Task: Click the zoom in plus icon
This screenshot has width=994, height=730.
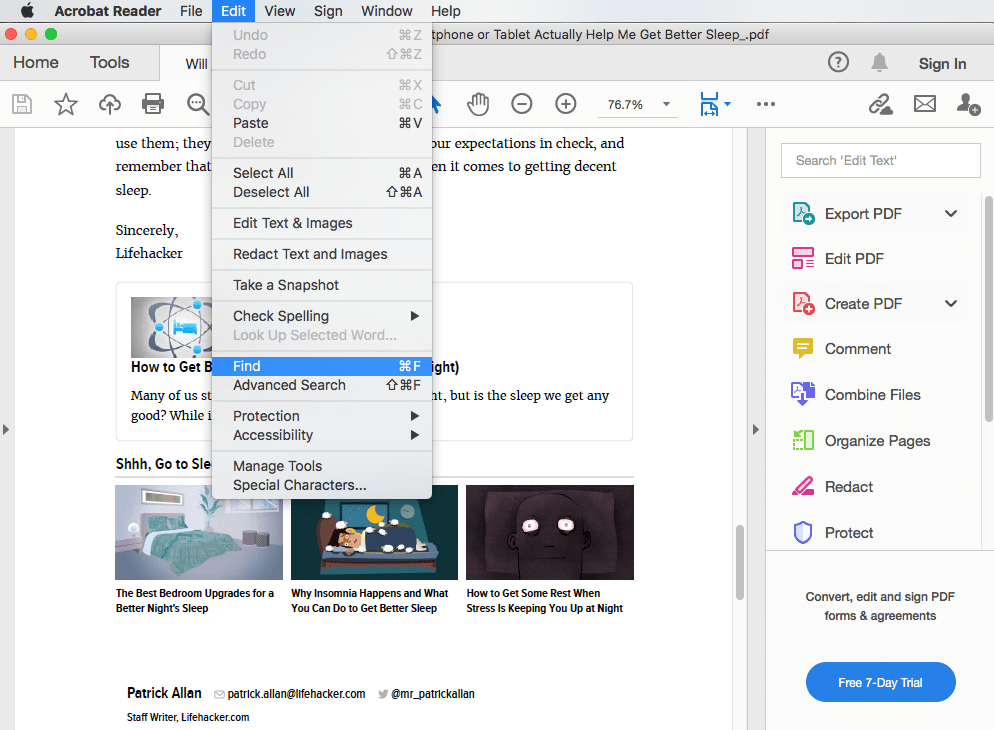Action: coord(565,104)
